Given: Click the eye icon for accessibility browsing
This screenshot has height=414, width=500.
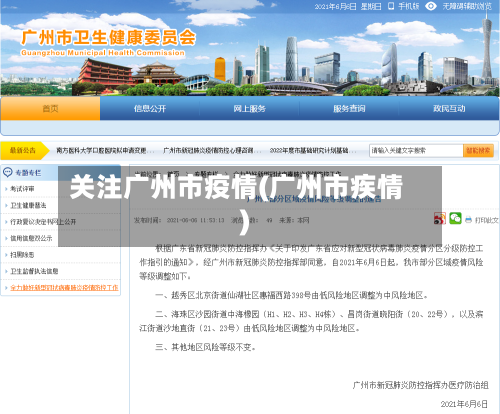Looking at the screenshot, I should [x=431, y=6].
